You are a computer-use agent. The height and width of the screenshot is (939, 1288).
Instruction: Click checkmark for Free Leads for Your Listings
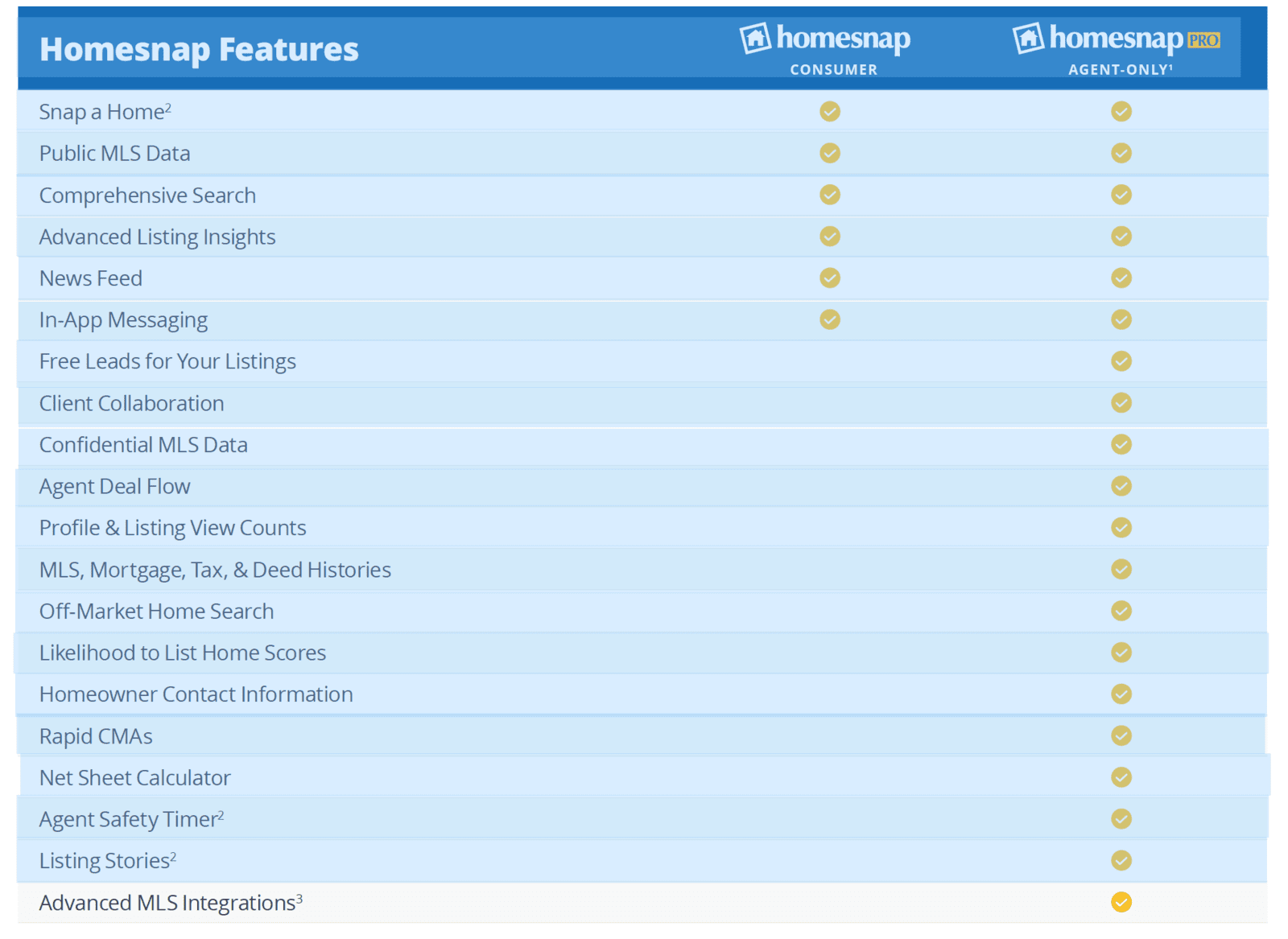[1121, 361]
